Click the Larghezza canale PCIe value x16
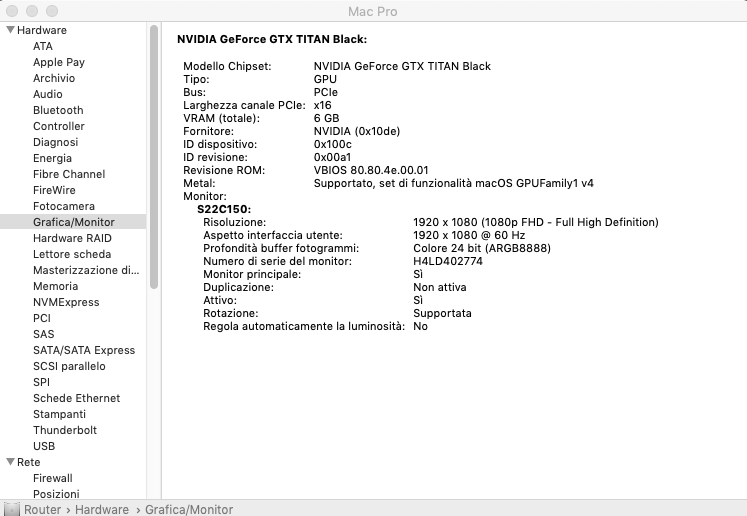The width and height of the screenshot is (747, 516). (x=323, y=105)
